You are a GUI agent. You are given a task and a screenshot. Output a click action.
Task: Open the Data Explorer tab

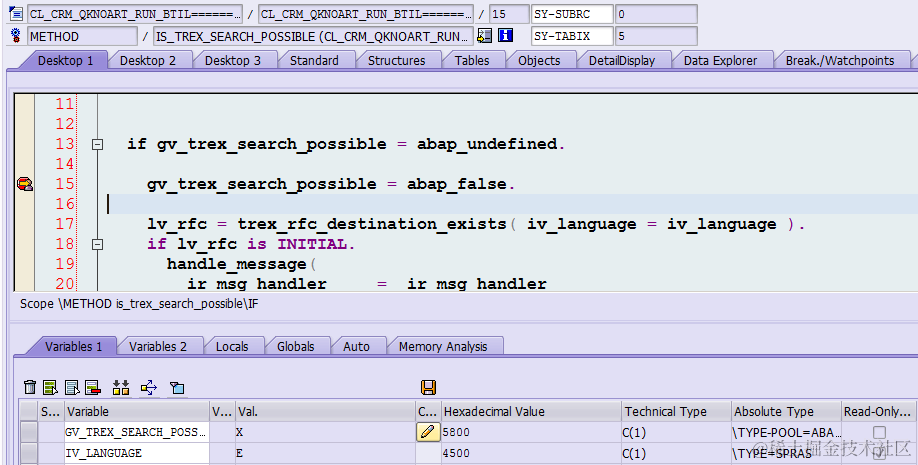coord(720,60)
